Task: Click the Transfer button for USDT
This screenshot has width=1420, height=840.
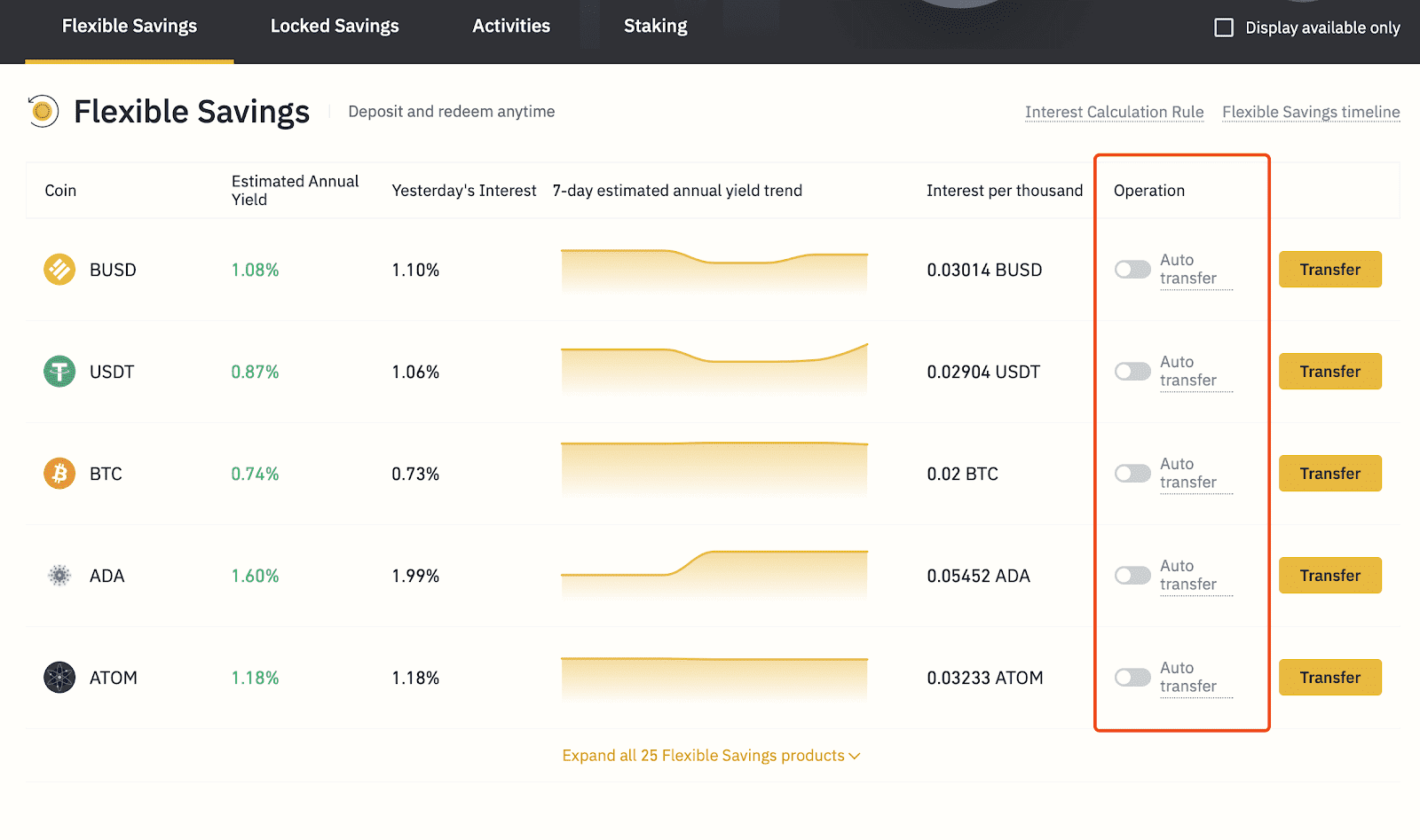Action: [1329, 372]
